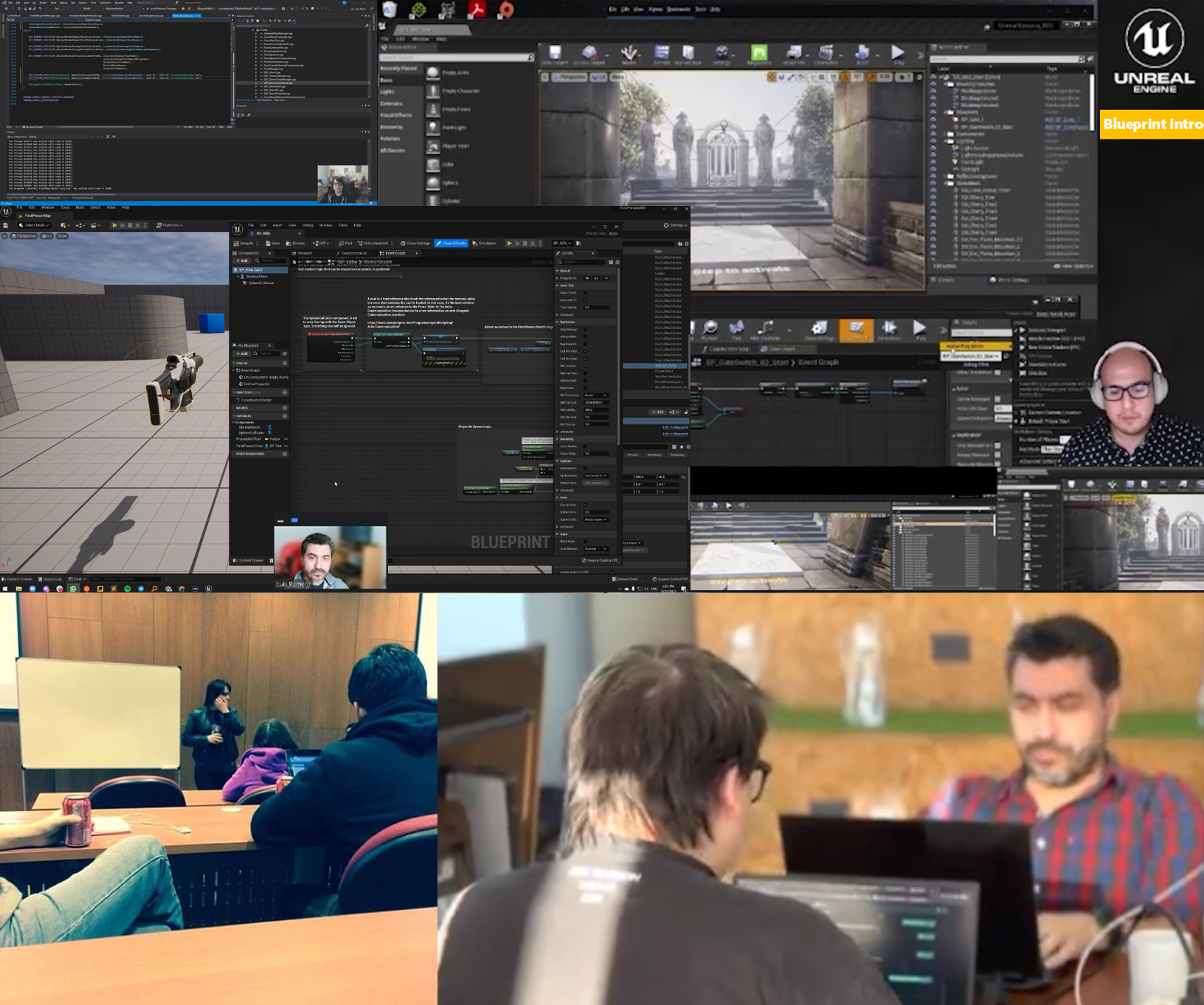Screen dimensions: 1204x1005
Task: Open the Perspective viewport menu
Action: point(24,236)
